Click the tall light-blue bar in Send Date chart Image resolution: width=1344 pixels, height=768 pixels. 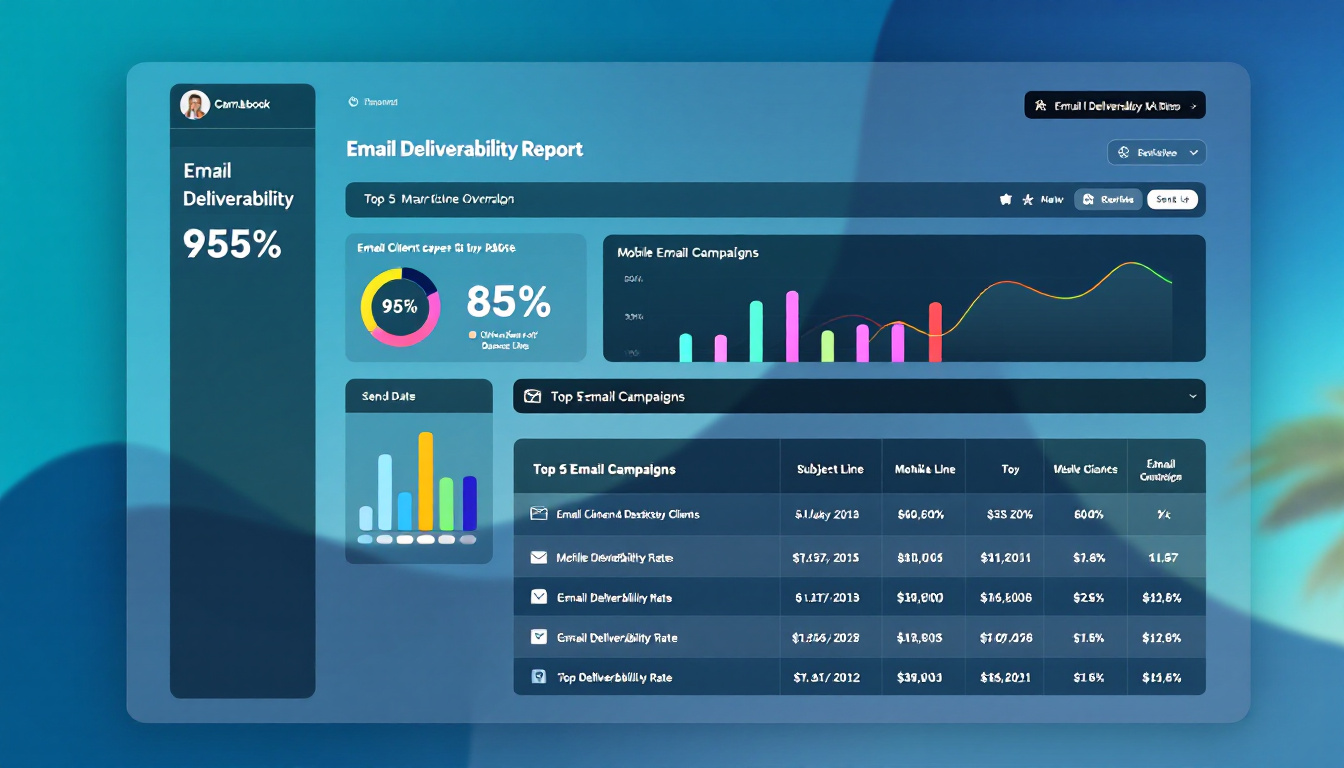pos(385,492)
